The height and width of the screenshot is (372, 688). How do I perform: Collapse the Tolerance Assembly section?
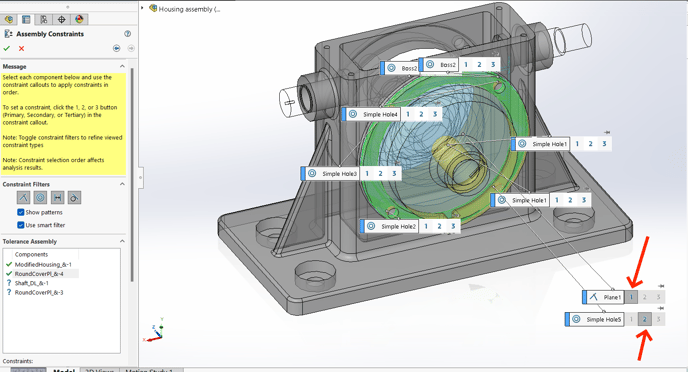click(x=122, y=241)
